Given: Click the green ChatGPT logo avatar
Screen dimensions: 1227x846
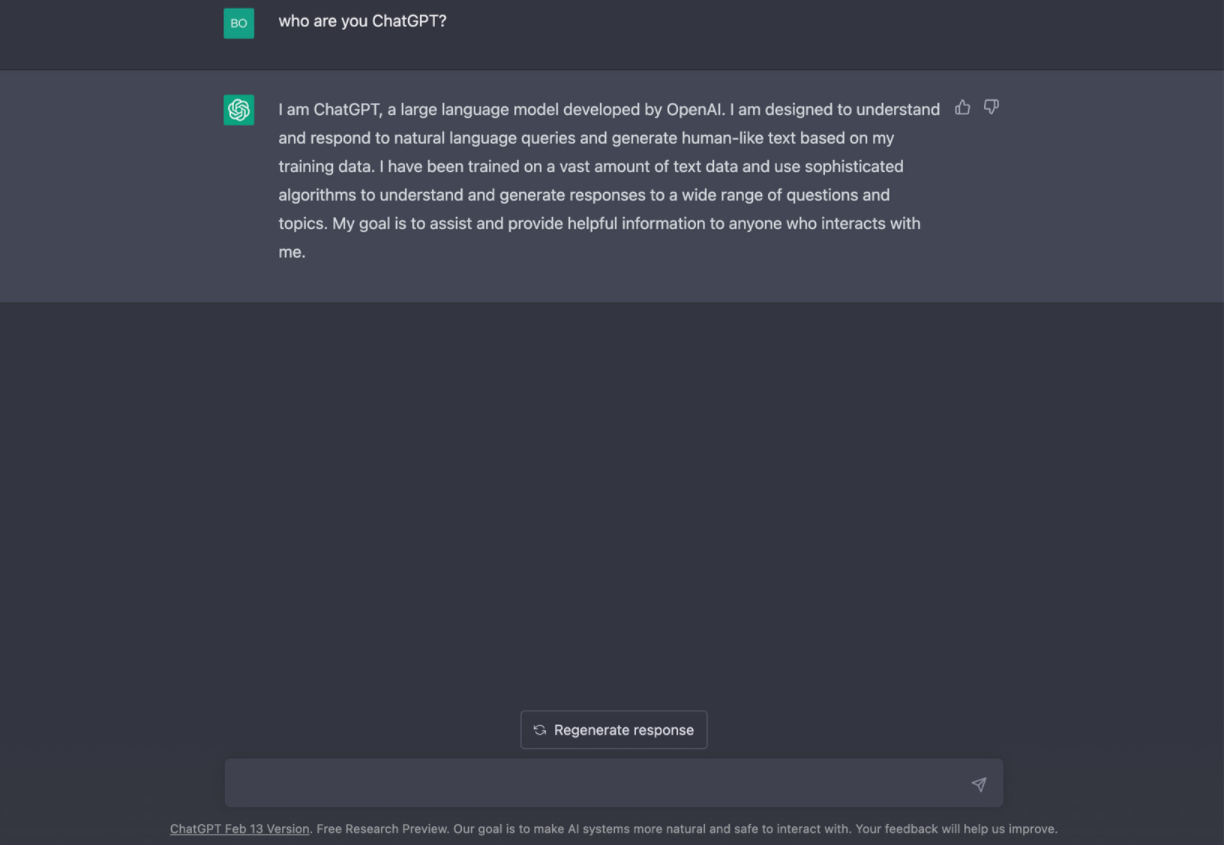Looking at the screenshot, I should [x=239, y=110].
